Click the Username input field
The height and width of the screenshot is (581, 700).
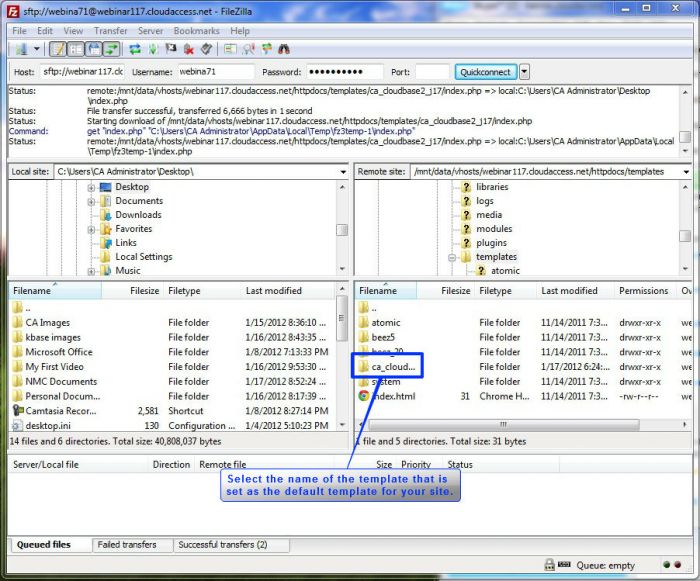tap(216, 71)
